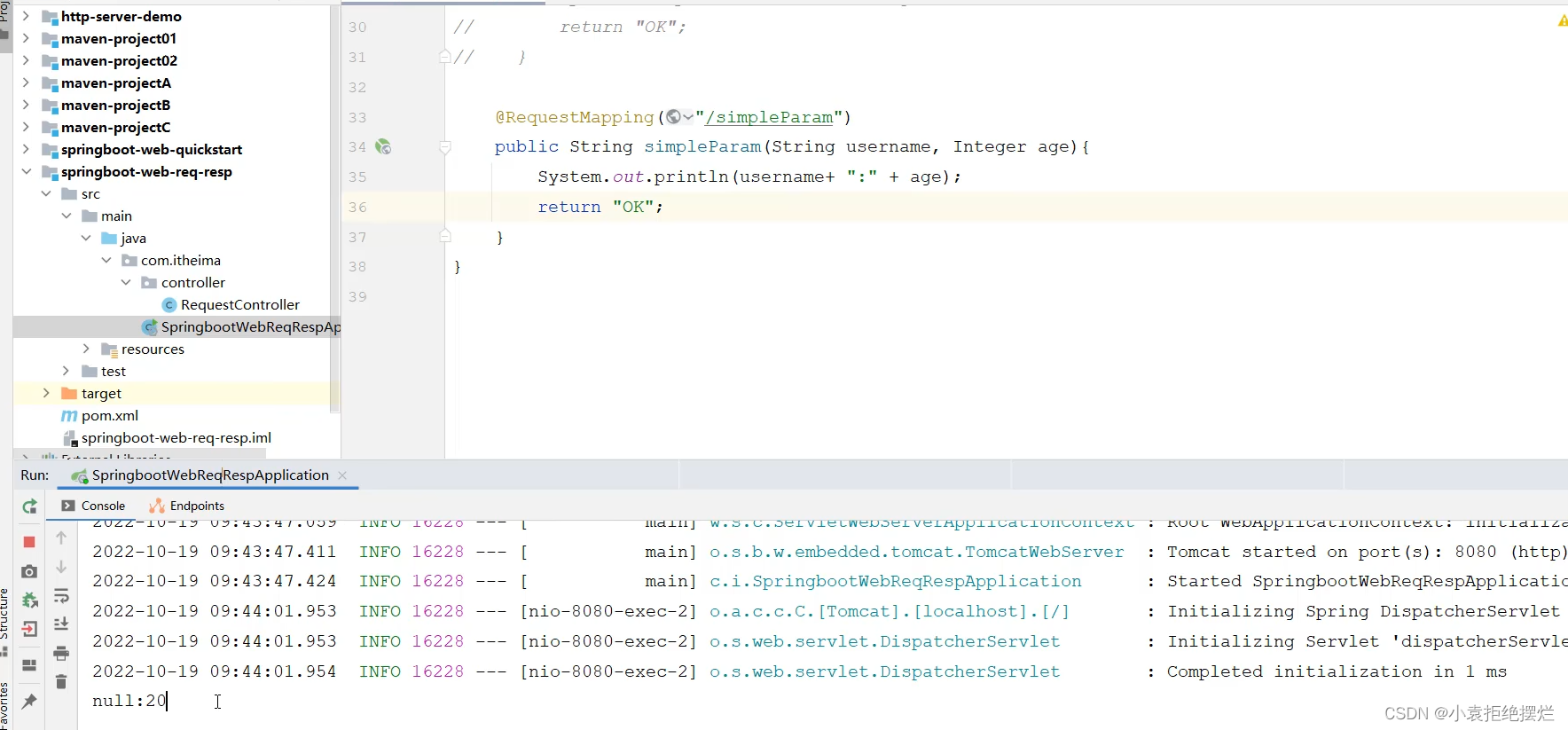Collapse the java folder
Image resolution: width=1568 pixels, height=730 pixels.
tap(86, 238)
